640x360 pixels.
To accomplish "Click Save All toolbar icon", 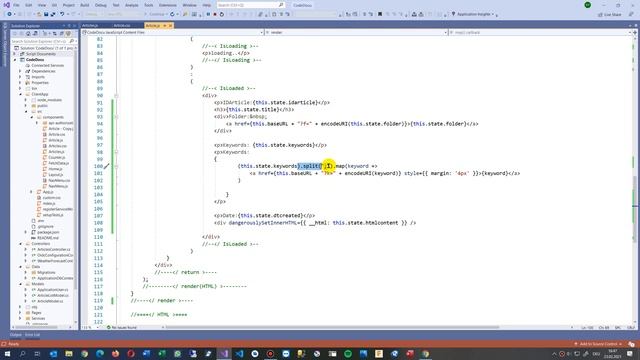I will (x=53, y=14).
